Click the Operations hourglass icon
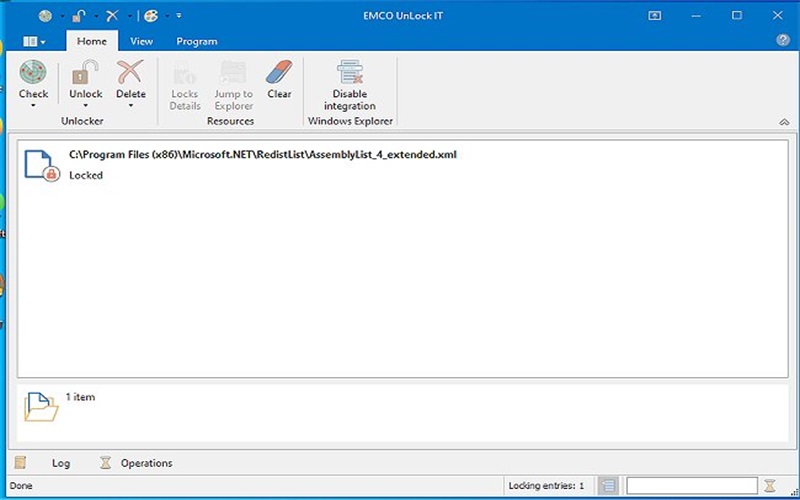 point(106,463)
